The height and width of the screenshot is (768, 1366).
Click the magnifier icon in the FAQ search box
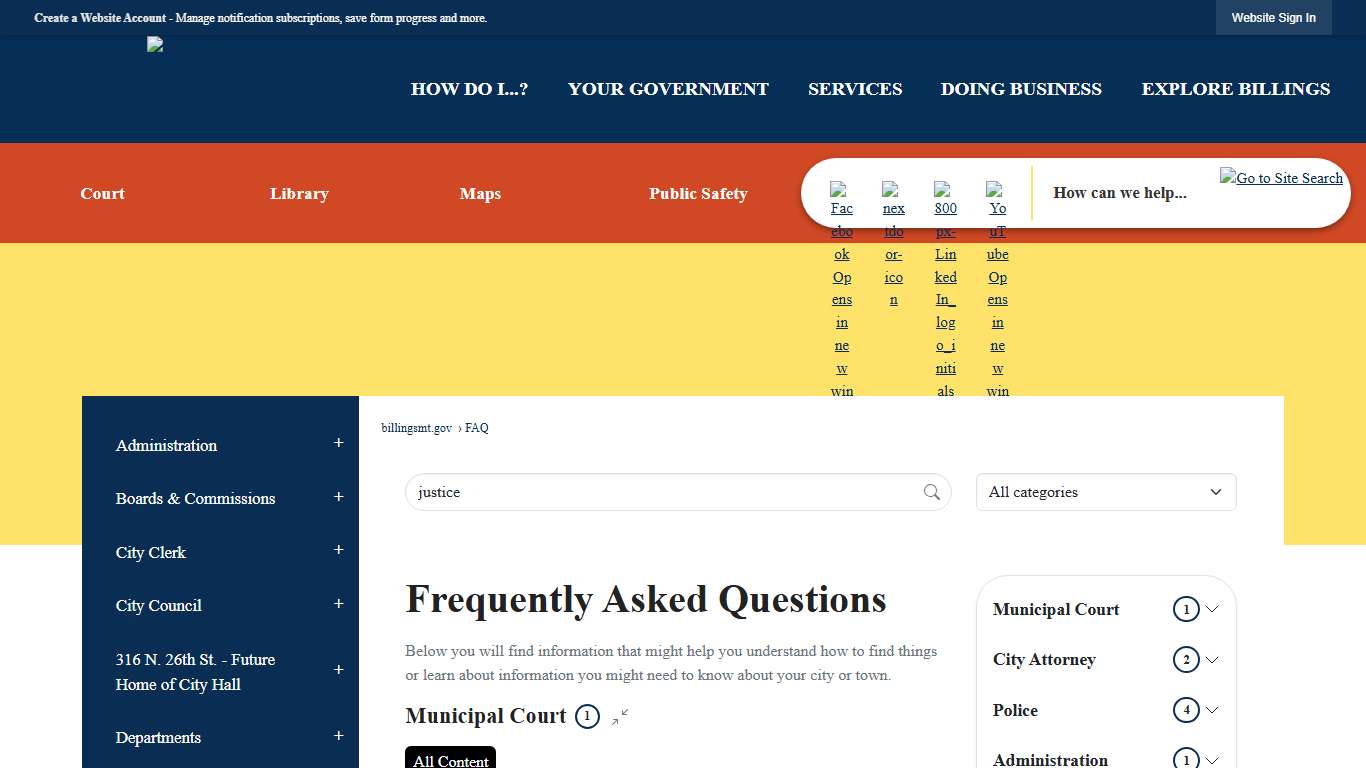931,492
